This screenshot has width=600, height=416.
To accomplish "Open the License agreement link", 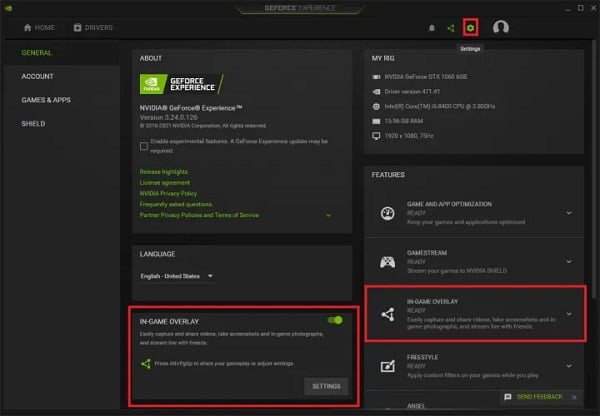I will 165,183.
